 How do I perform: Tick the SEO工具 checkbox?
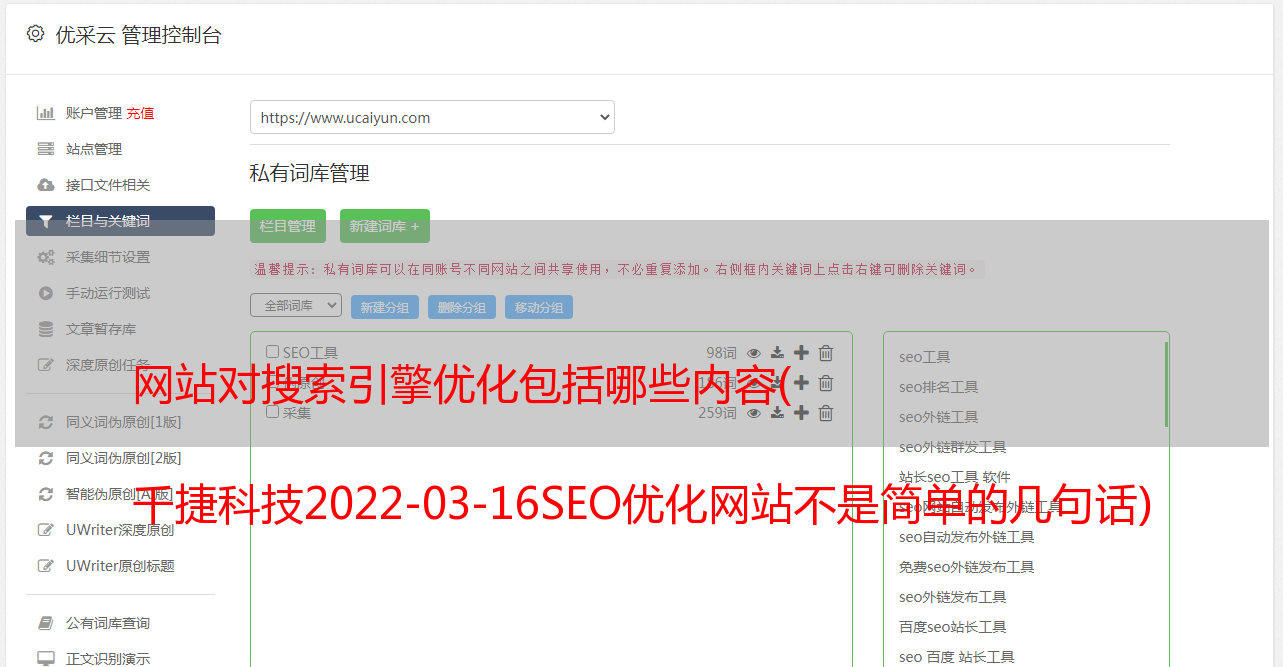pyautogui.click(x=272, y=352)
